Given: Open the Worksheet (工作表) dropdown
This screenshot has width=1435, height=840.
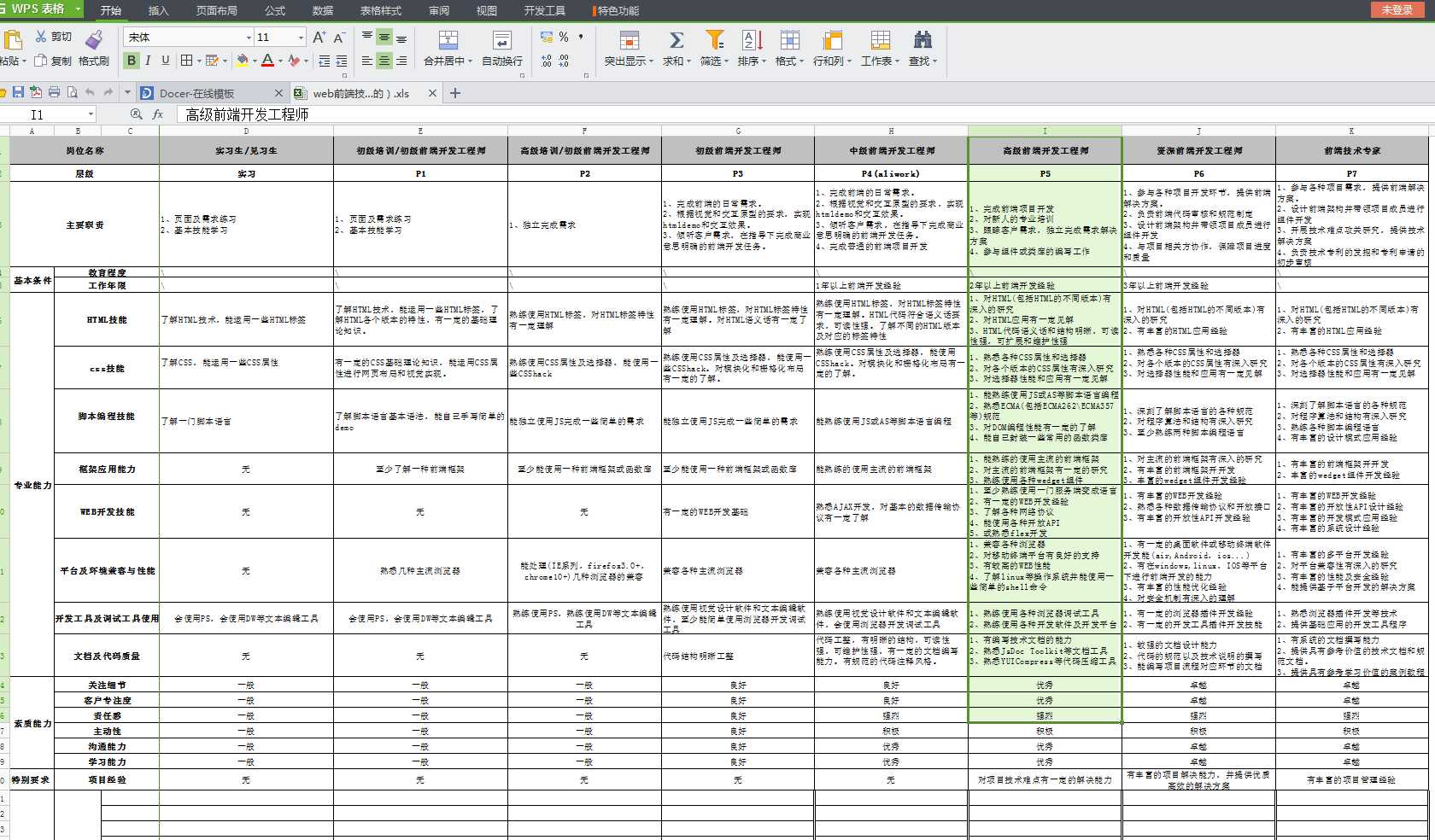Looking at the screenshot, I should coord(881,48).
